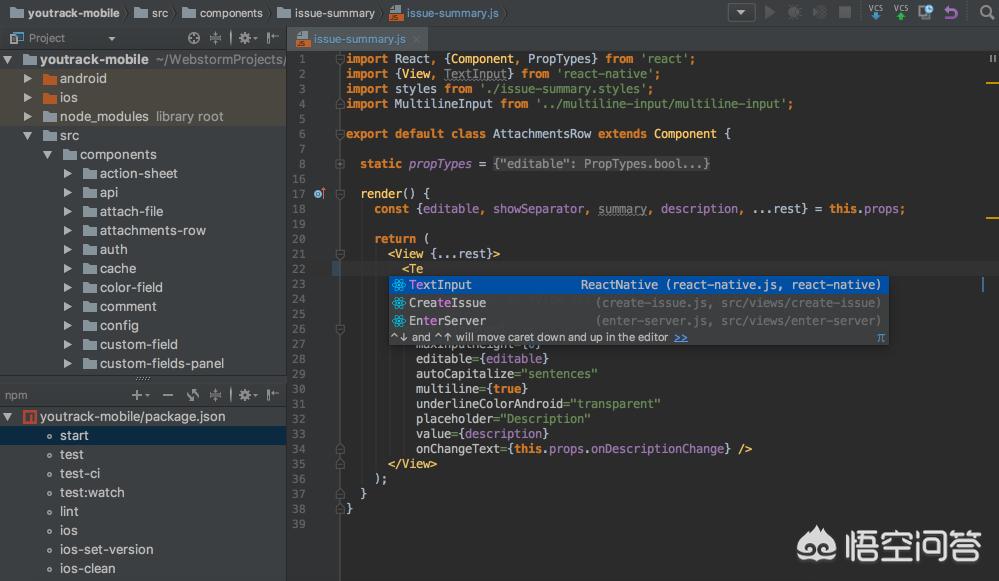Select the attach-file folder
Screen dimensions: 999x581
coord(123,212)
